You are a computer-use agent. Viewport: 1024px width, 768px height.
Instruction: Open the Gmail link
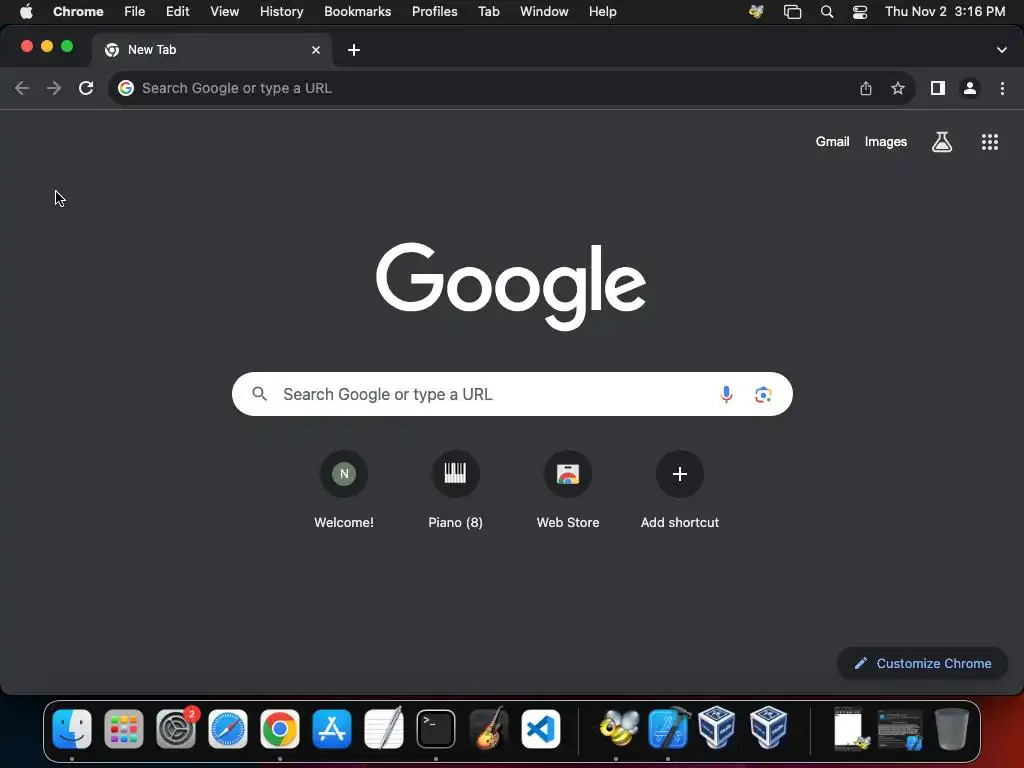point(833,142)
